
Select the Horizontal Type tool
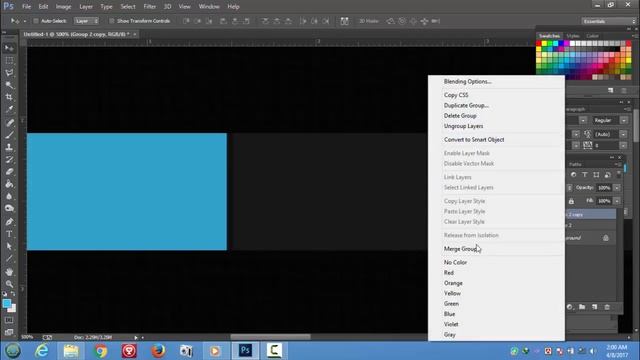[9, 234]
